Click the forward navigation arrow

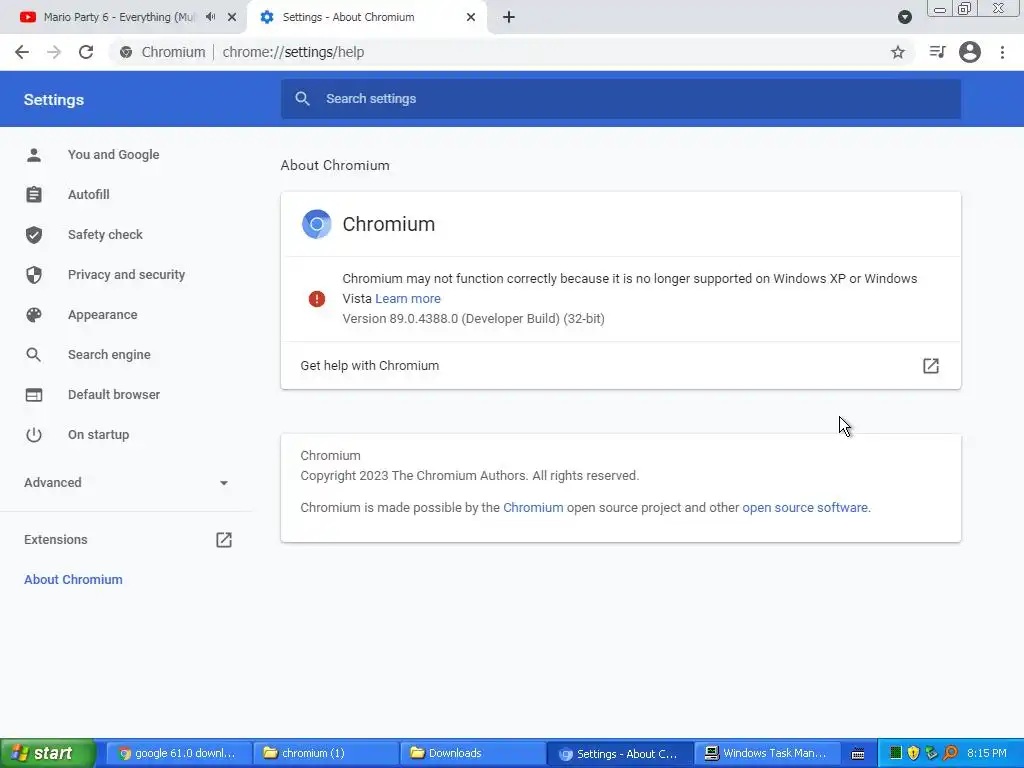coord(54,52)
